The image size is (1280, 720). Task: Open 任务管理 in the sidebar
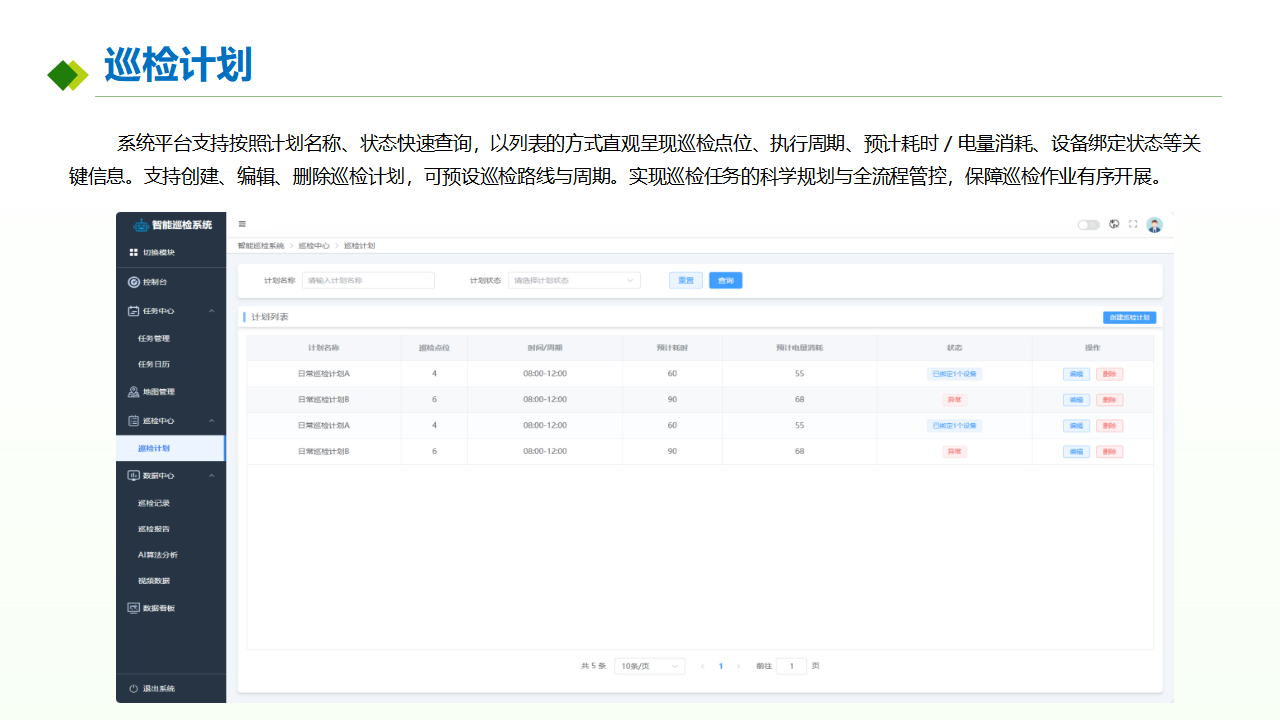154,339
